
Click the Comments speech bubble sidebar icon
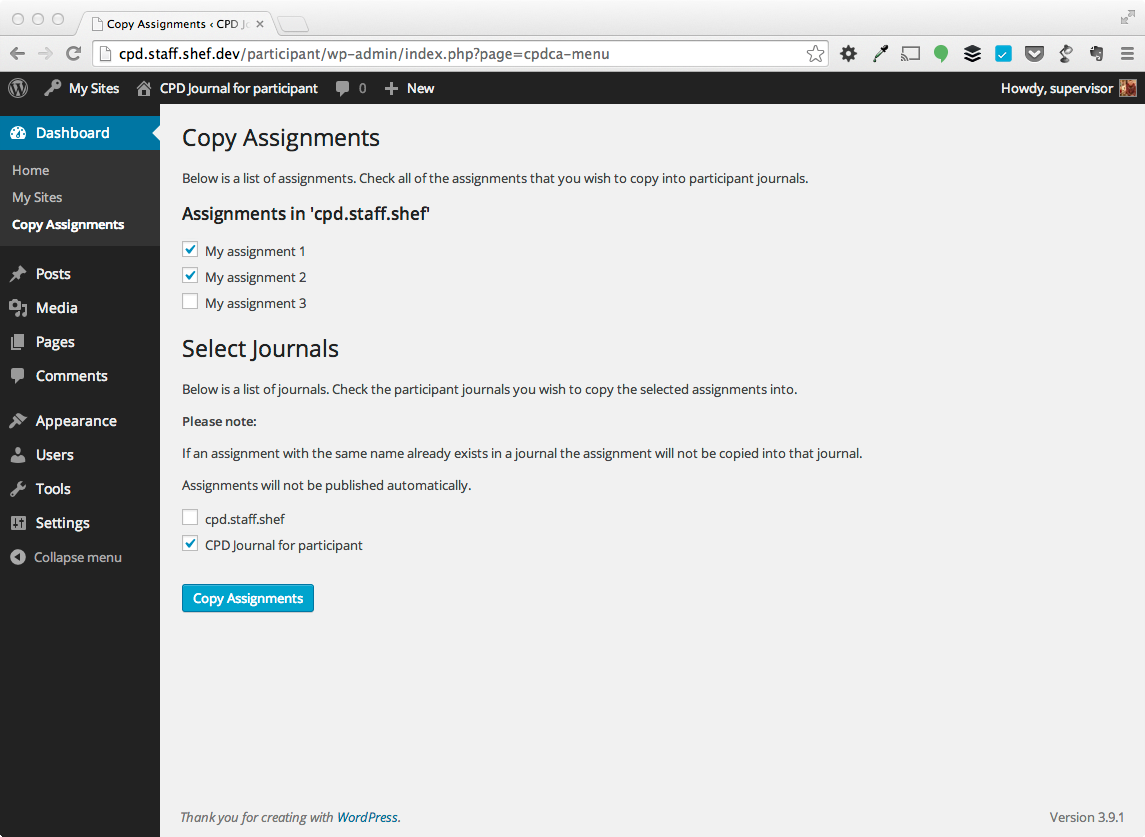[18, 376]
